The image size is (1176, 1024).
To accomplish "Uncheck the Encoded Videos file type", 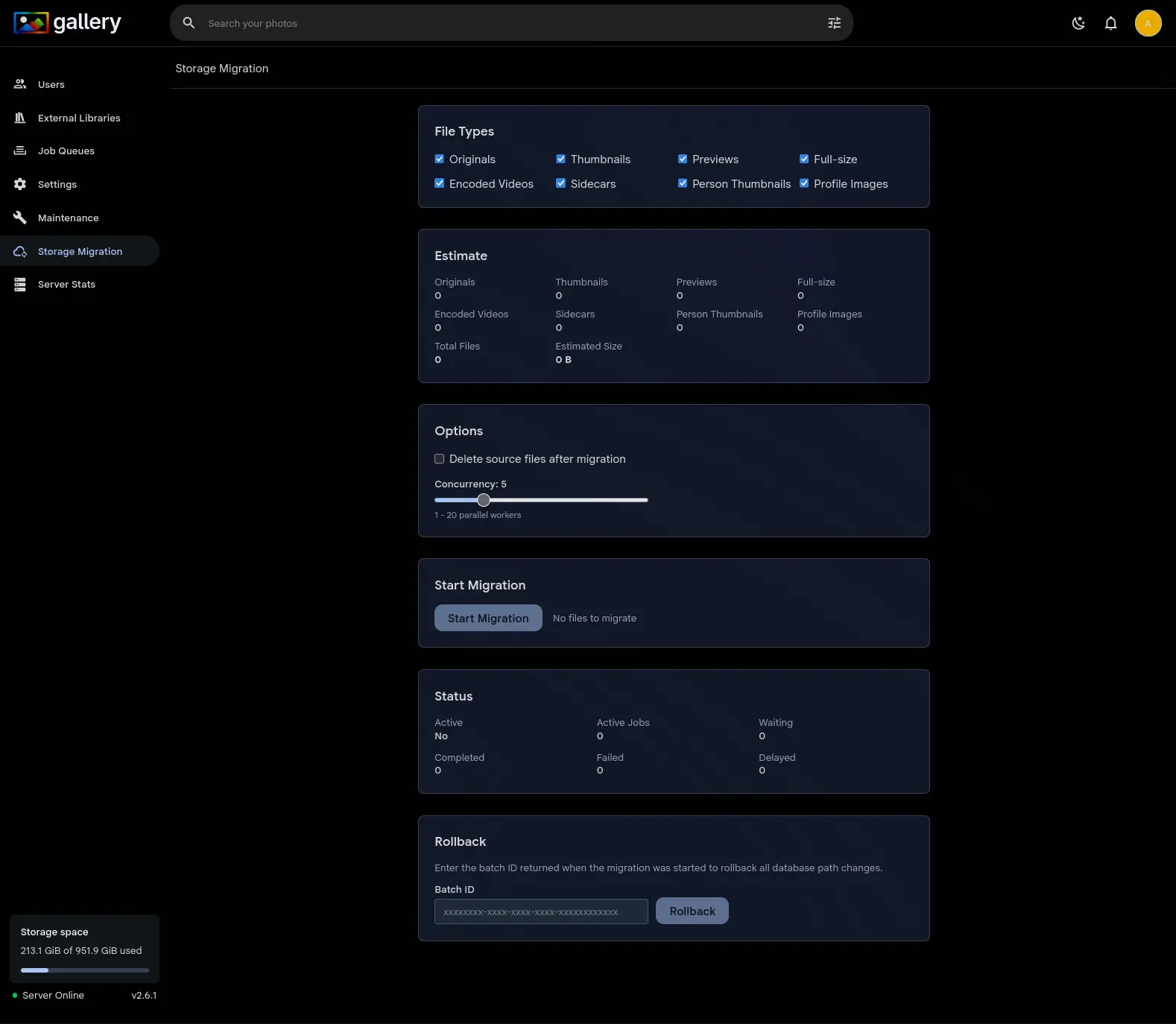I will 440,183.
